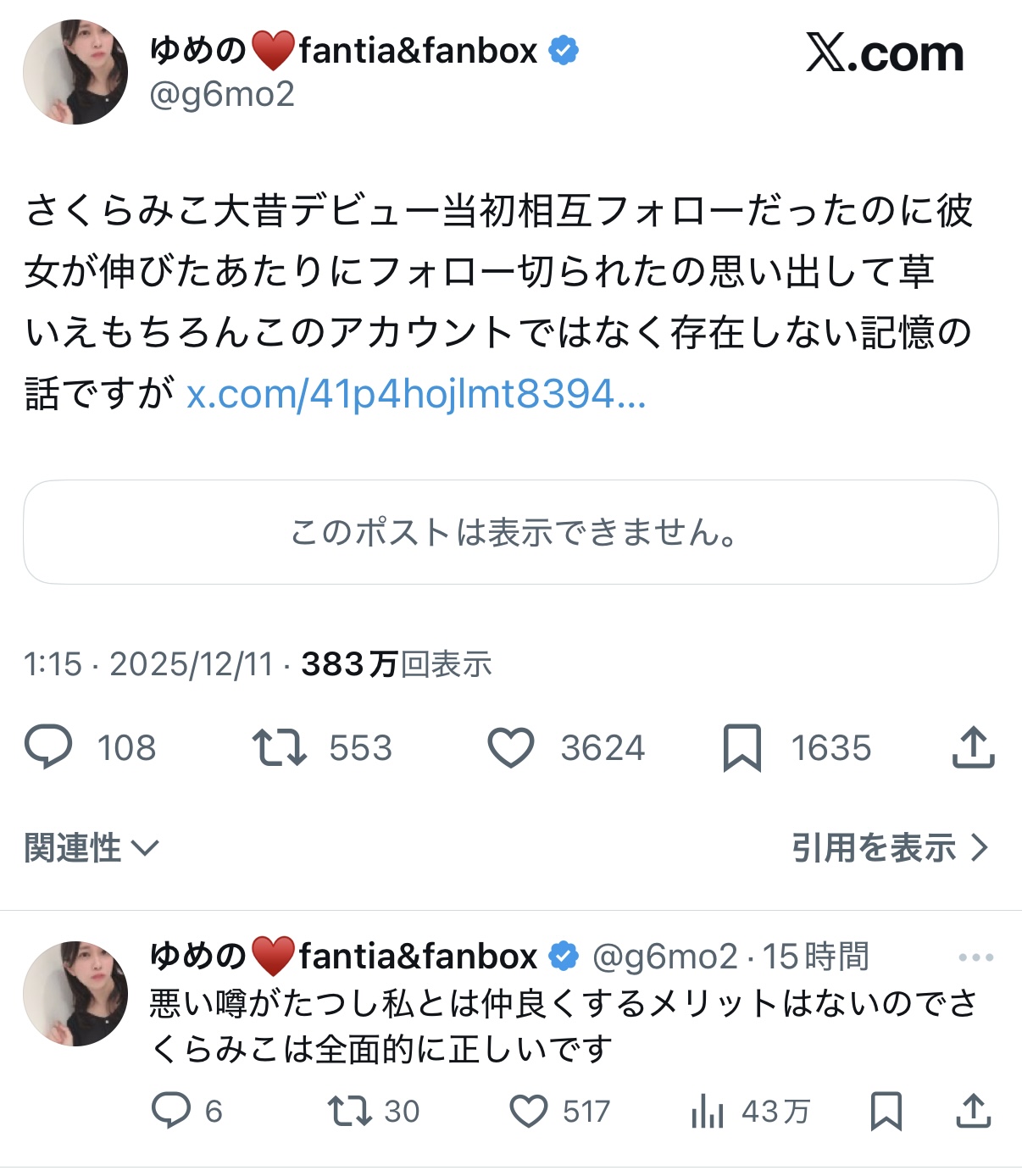Viewport: 1022px width, 1176px height.
Task: Open the x.com/41p4hojlmt8394 link
Action: pos(416,394)
